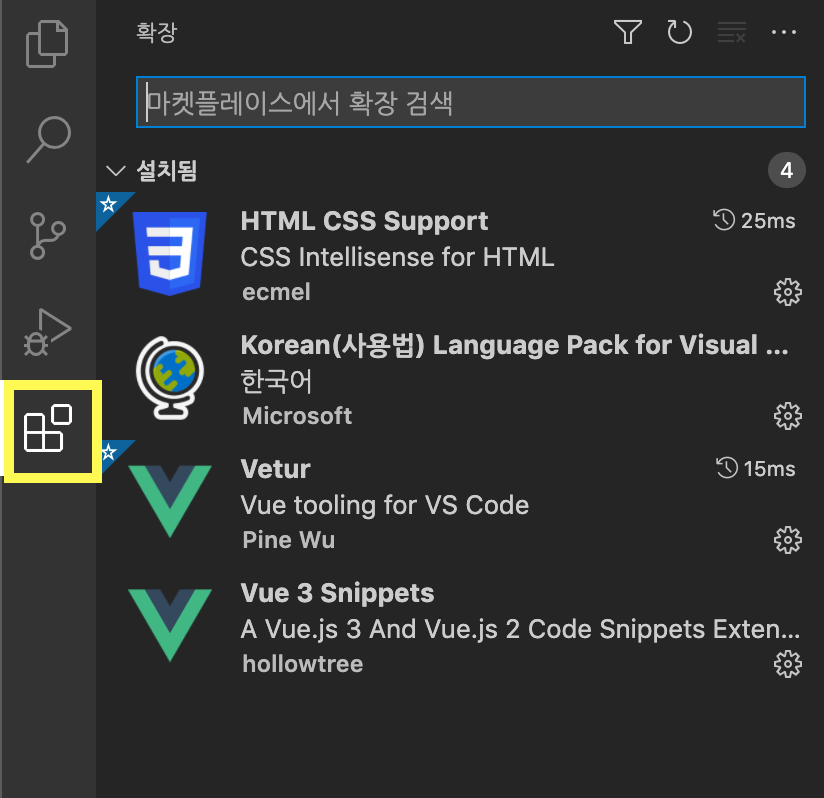Viewport: 824px width, 798px height.
Task: Click the refresh extensions icon
Action: (679, 32)
